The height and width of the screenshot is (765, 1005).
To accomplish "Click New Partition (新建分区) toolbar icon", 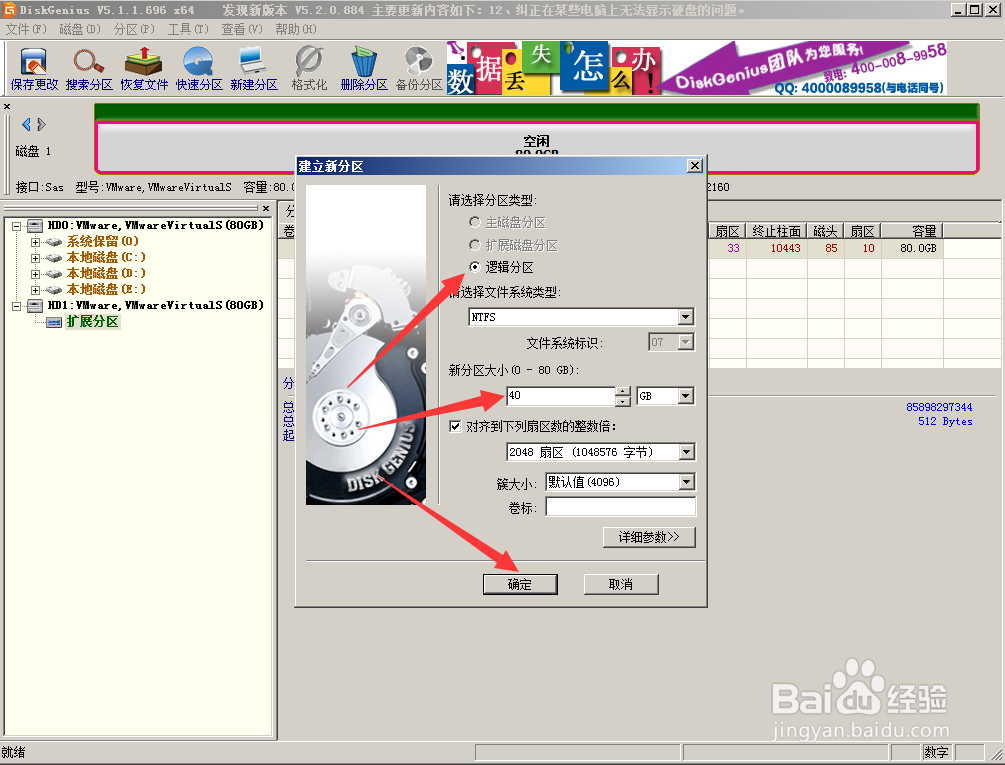I will (254, 69).
